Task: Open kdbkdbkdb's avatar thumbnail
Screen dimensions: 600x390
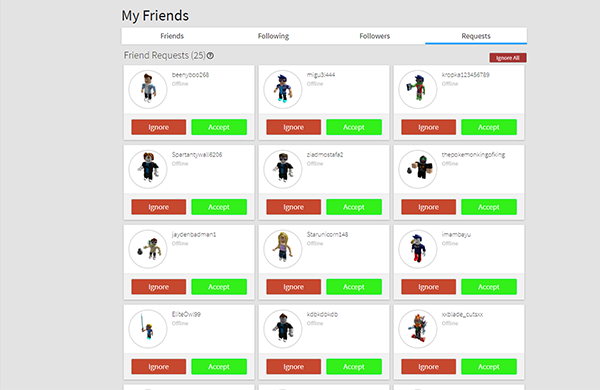Action: coord(283,329)
